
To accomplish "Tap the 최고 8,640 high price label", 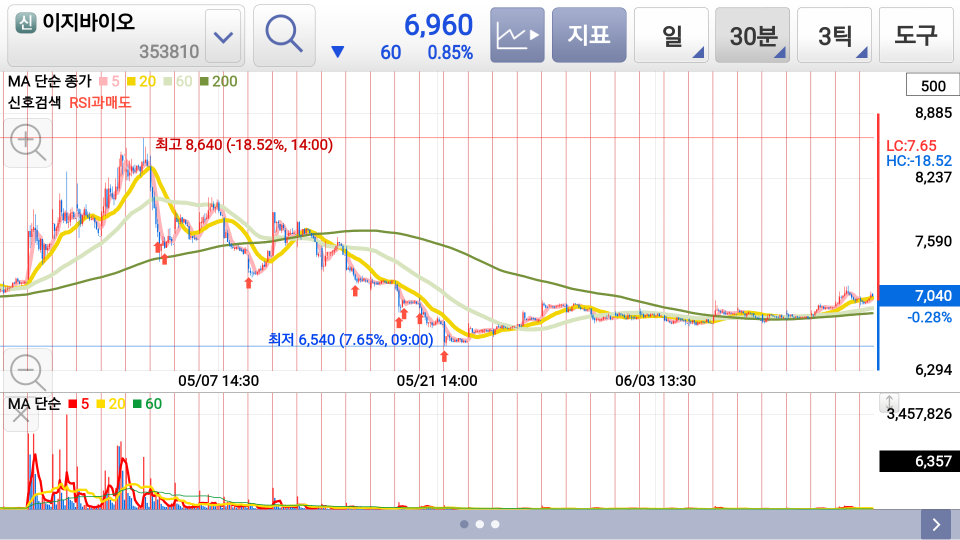I will pyautogui.click(x=244, y=145).
